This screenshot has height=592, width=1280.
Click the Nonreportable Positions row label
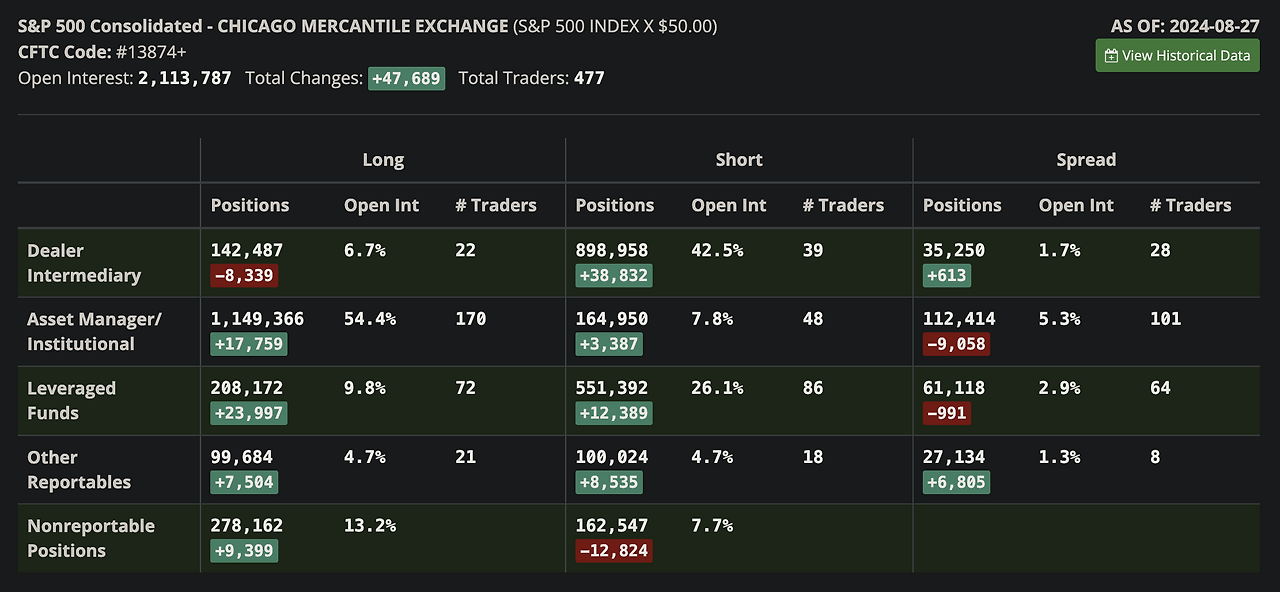(91, 538)
